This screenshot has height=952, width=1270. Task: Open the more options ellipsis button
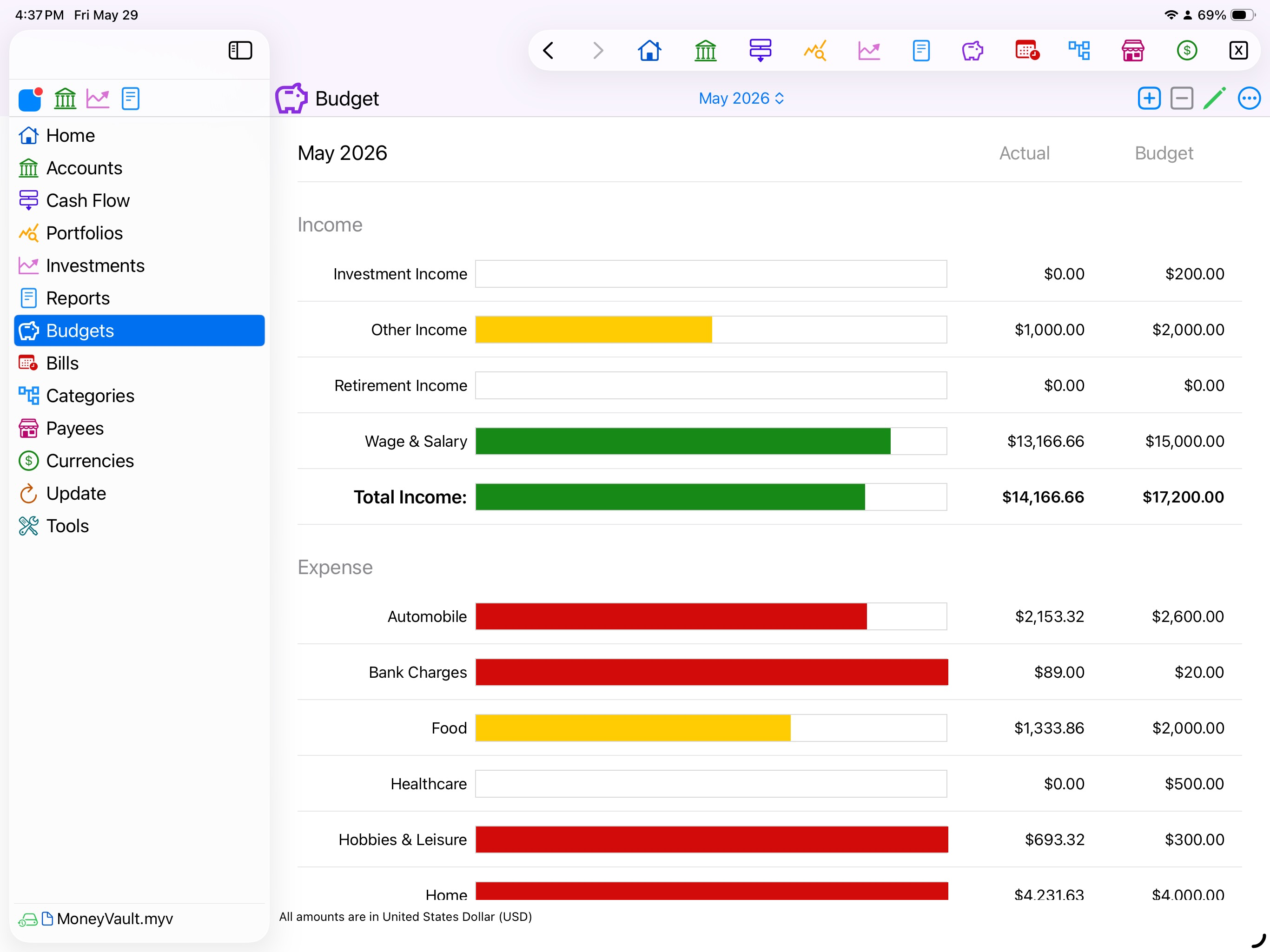[x=1249, y=99]
